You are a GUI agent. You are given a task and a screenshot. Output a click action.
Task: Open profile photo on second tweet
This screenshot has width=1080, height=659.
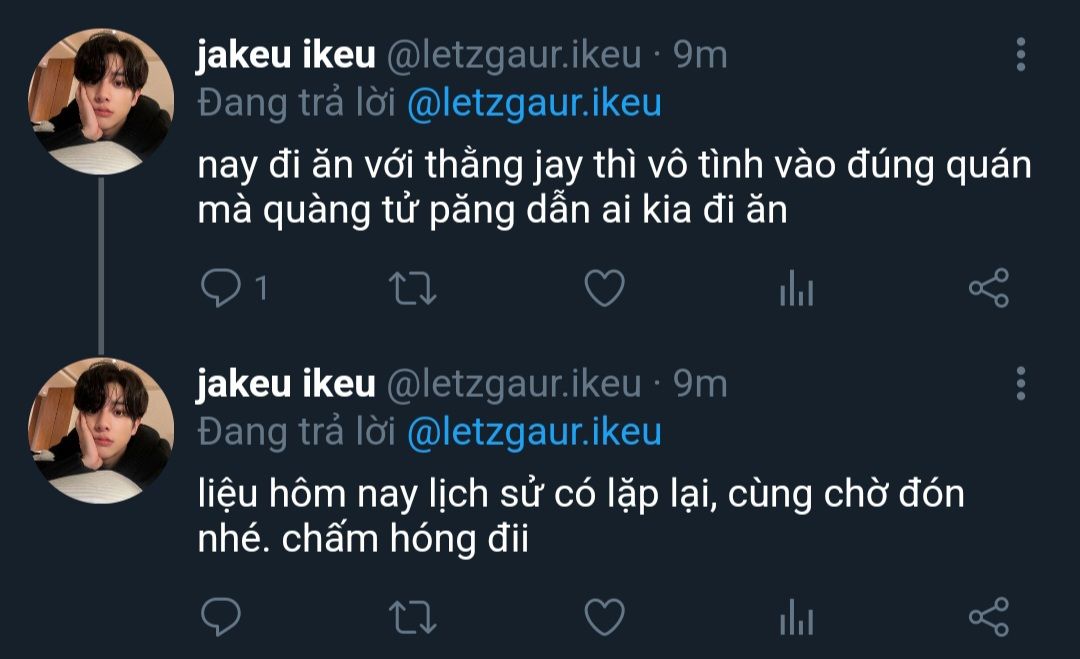click(x=101, y=430)
